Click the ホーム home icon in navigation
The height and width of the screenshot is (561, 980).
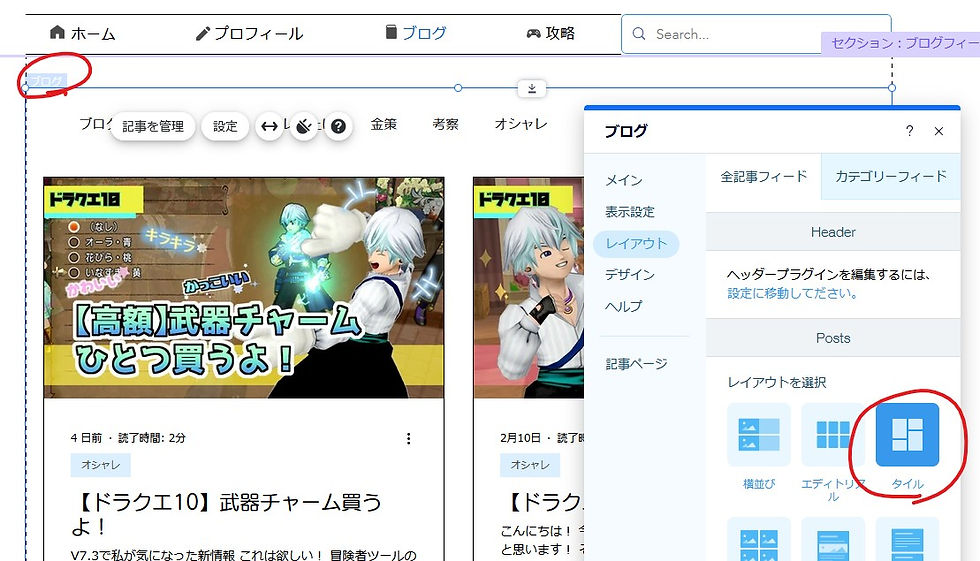(57, 32)
